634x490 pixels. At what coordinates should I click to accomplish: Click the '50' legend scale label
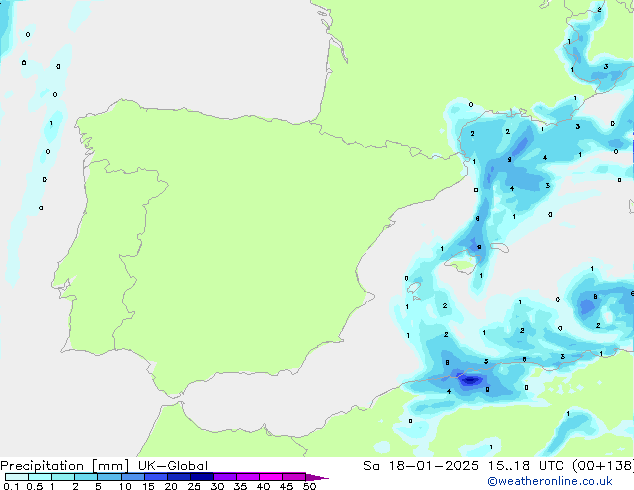(x=309, y=486)
